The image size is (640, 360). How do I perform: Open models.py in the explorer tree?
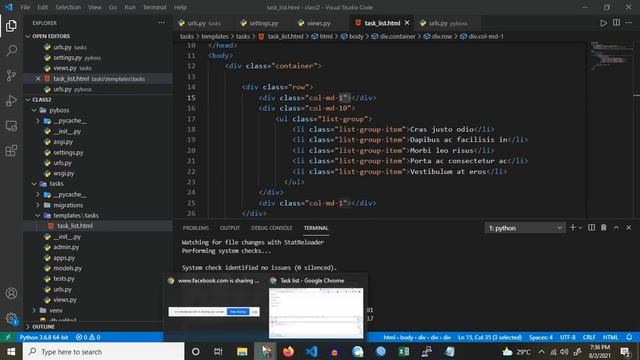[x=67, y=268]
